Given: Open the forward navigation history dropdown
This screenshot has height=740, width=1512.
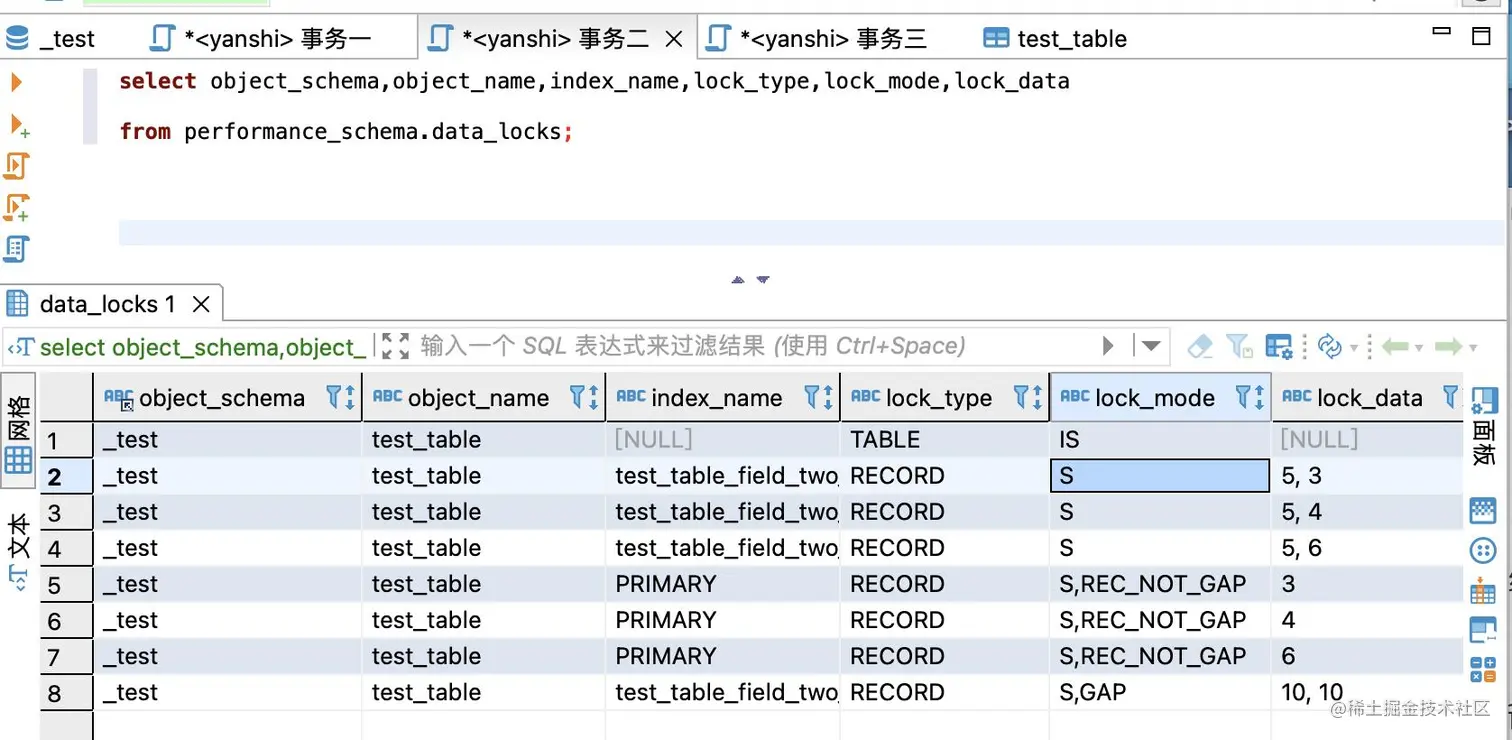Looking at the screenshot, I should point(1472,348).
